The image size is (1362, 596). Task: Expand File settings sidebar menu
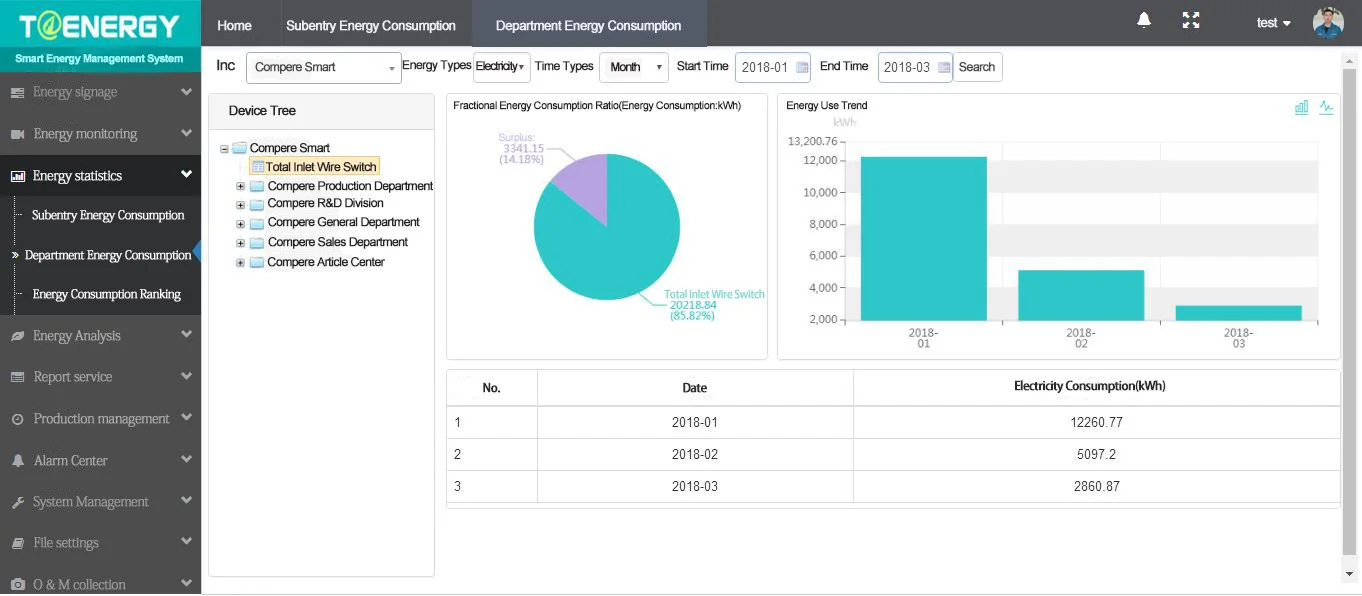(100, 542)
